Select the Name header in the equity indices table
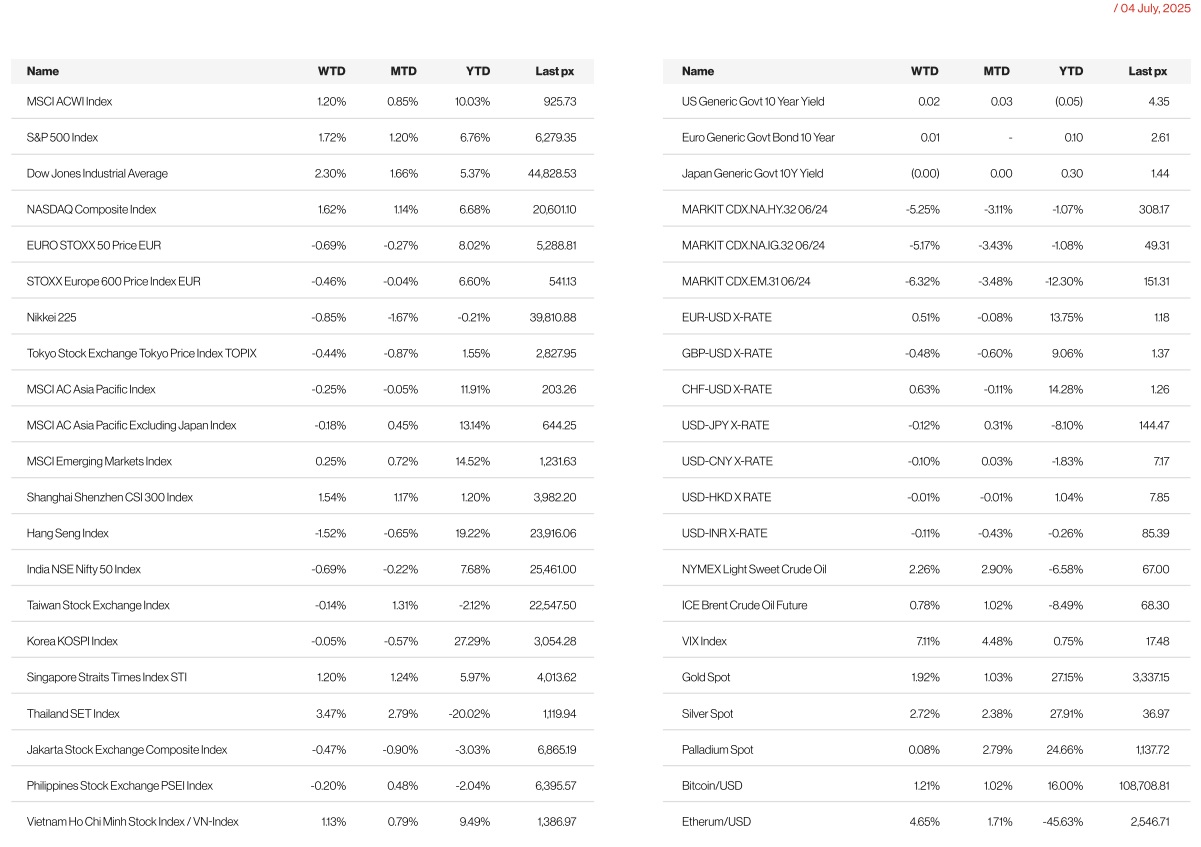The image size is (1201, 847). point(43,71)
